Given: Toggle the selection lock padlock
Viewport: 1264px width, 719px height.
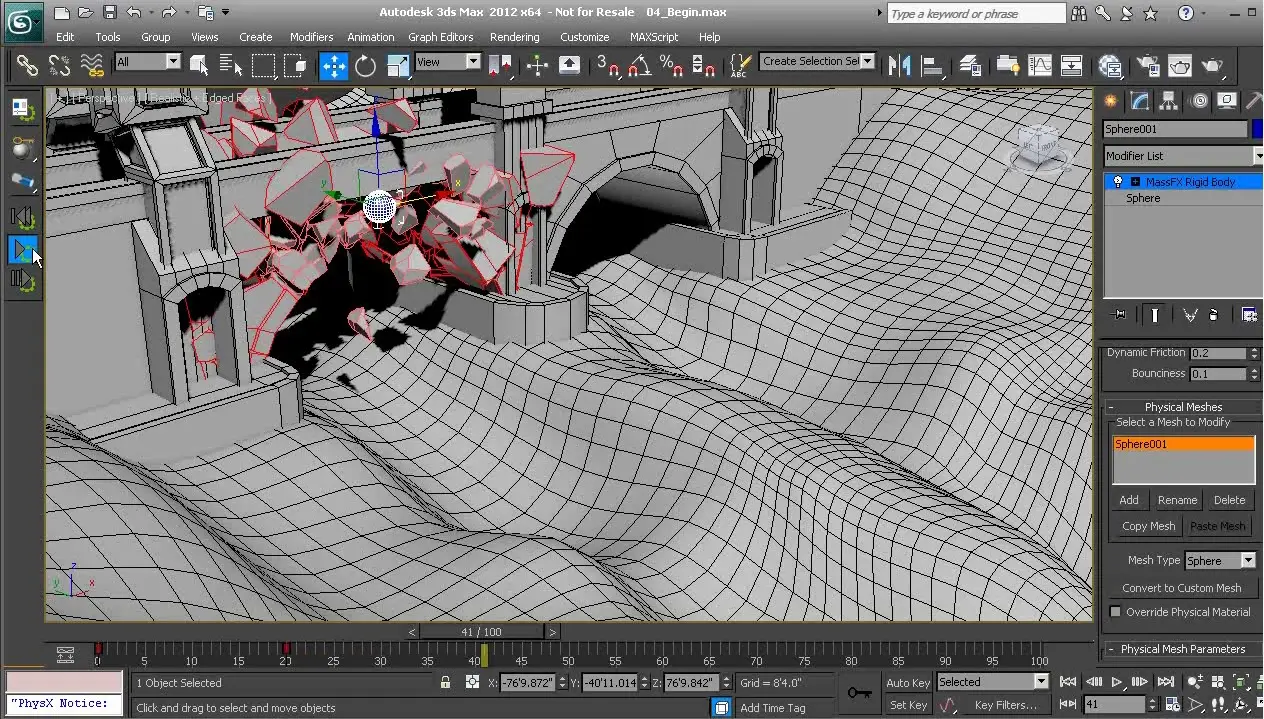Looking at the screenshot, I should coord(445,682).
